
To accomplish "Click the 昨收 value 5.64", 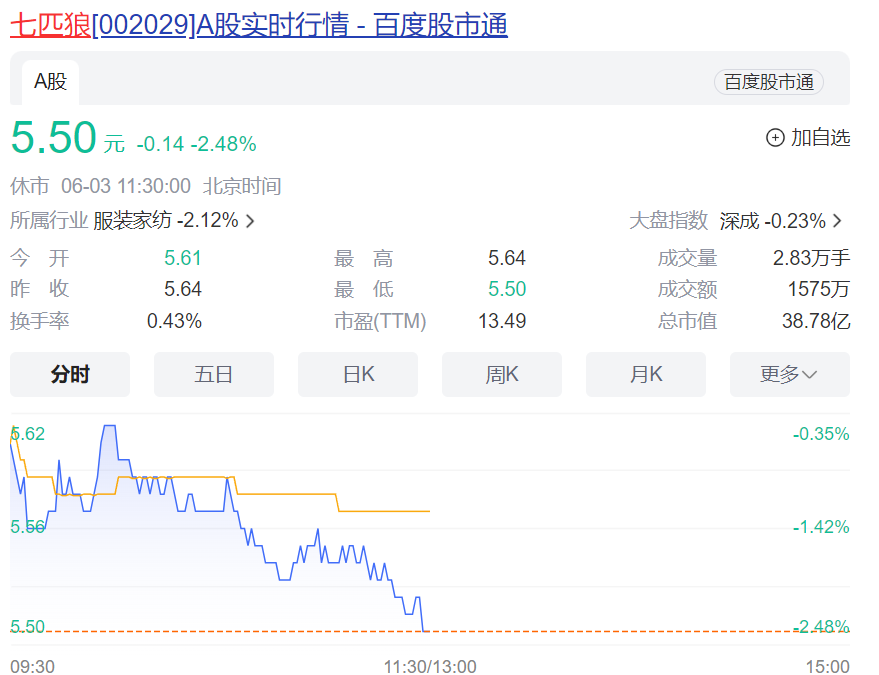I will [x=183, y=289].
